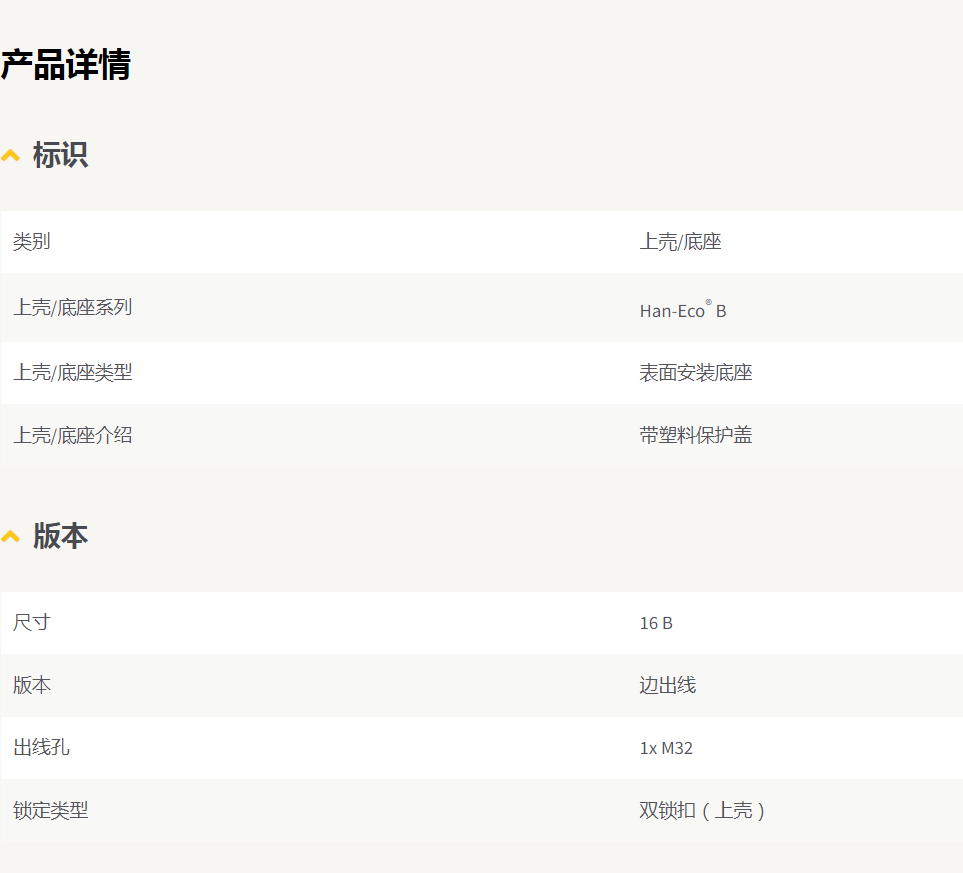Select the 类别 row label
This screenshot has height=873, width=963.
(x=31, y=242)
